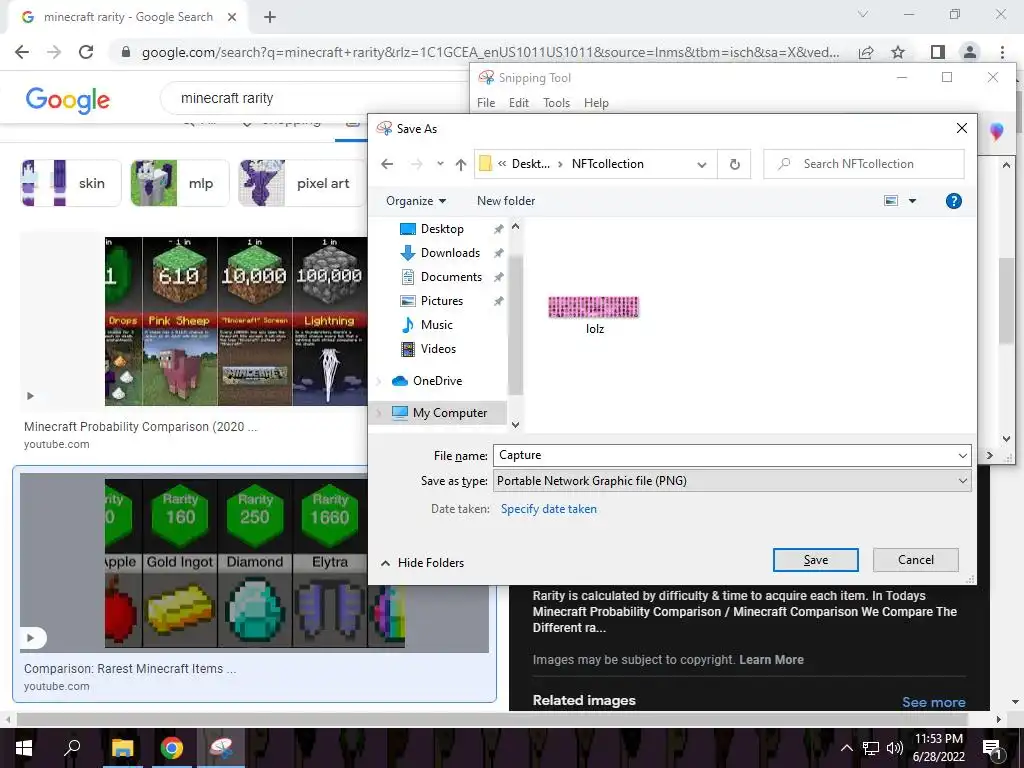Screen dimensions: 1024x768
Task: Click Specify date taken link
Action: [x=549, y=509]
